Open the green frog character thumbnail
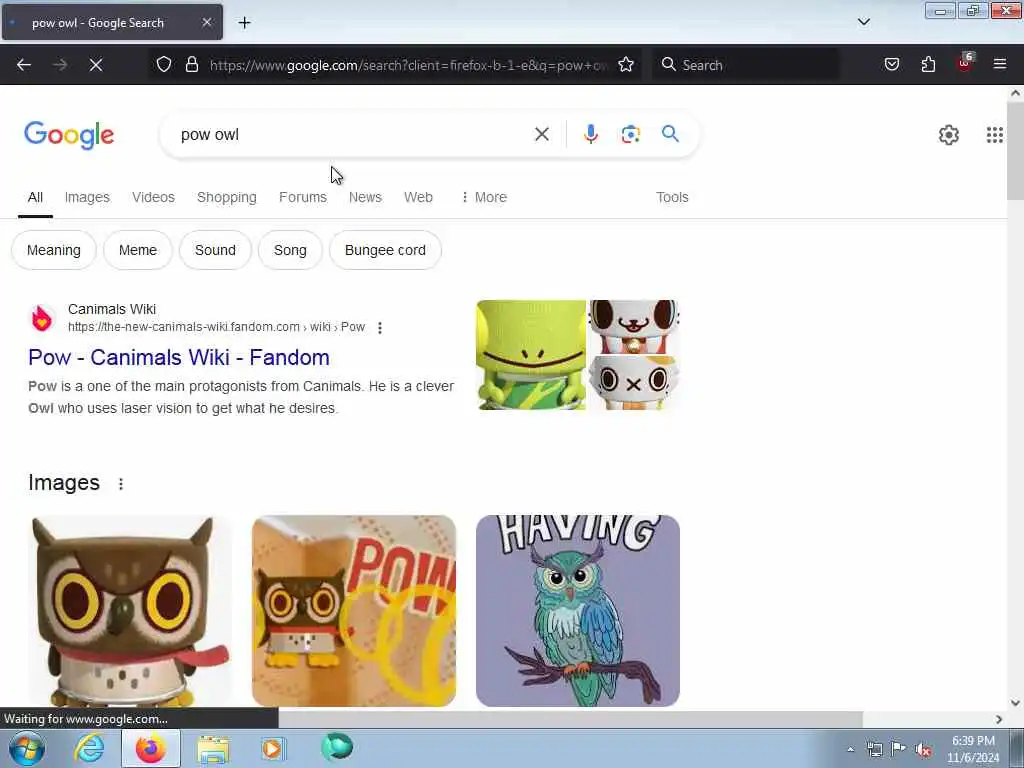Image resolution: width=1024 pixels, height=768 pixels. (x=531, y=355)
